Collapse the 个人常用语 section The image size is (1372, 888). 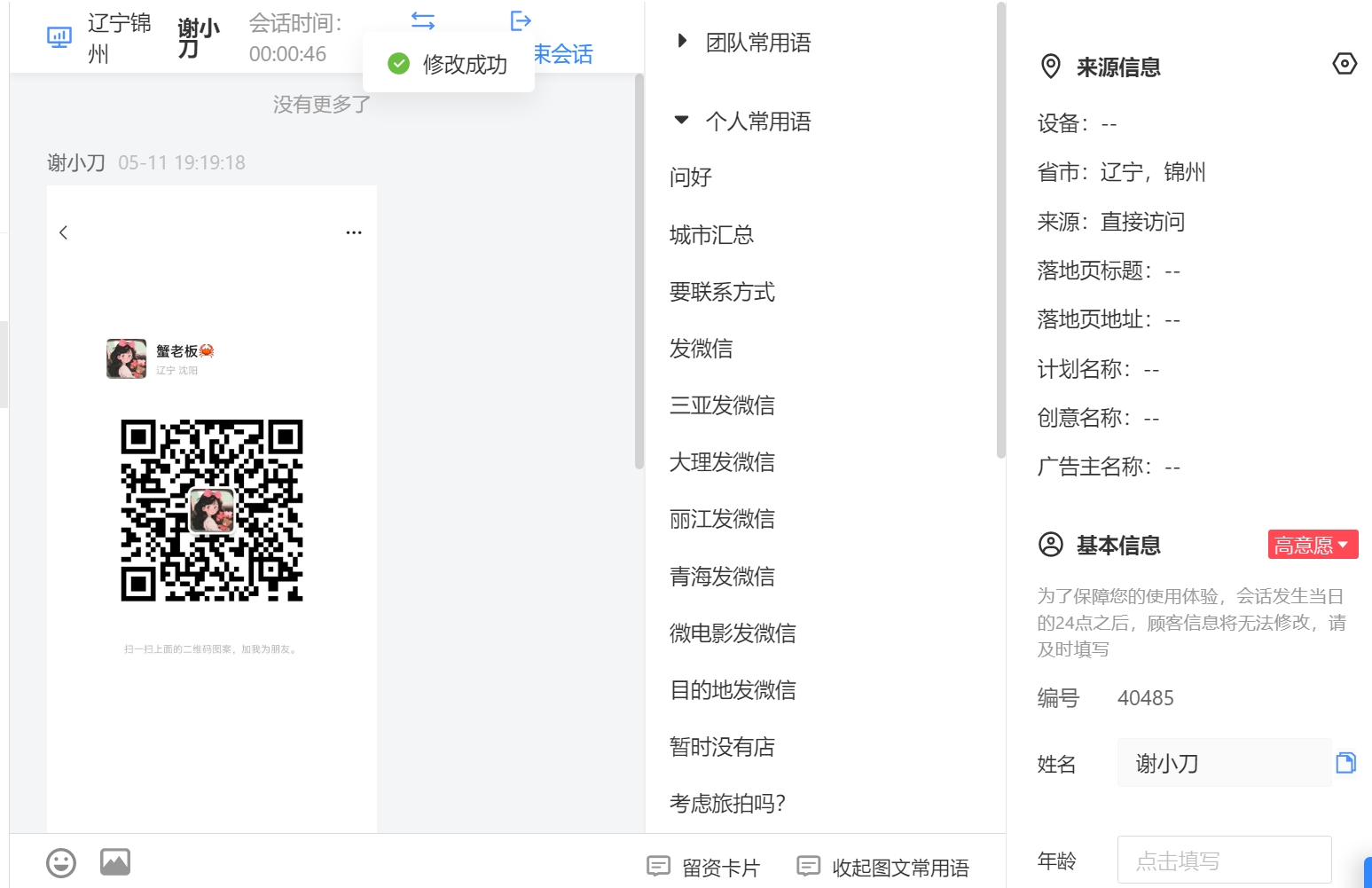pyautogui.click(x=681, y=120)
